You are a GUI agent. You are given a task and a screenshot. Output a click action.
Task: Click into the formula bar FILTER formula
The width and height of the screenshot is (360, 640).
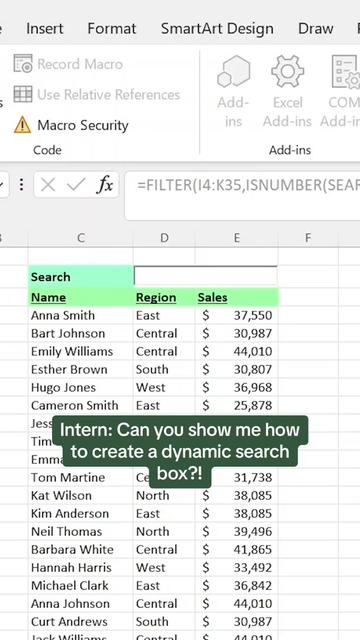coord(248,185)
